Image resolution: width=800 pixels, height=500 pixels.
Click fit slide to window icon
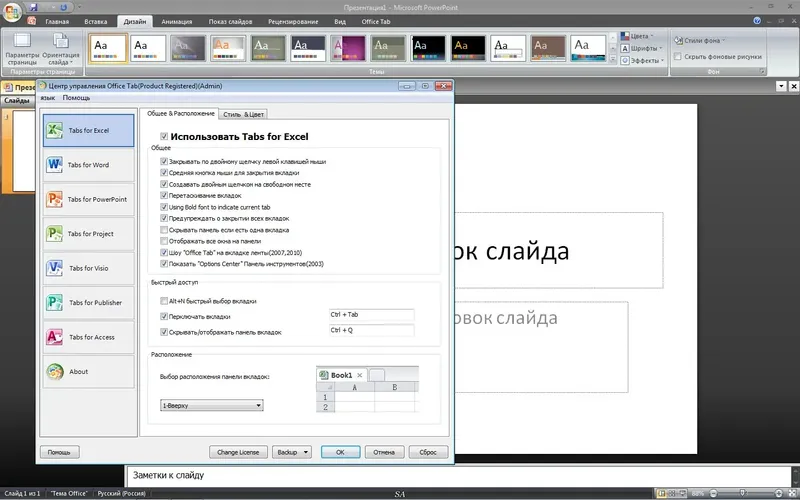(791, 493)
